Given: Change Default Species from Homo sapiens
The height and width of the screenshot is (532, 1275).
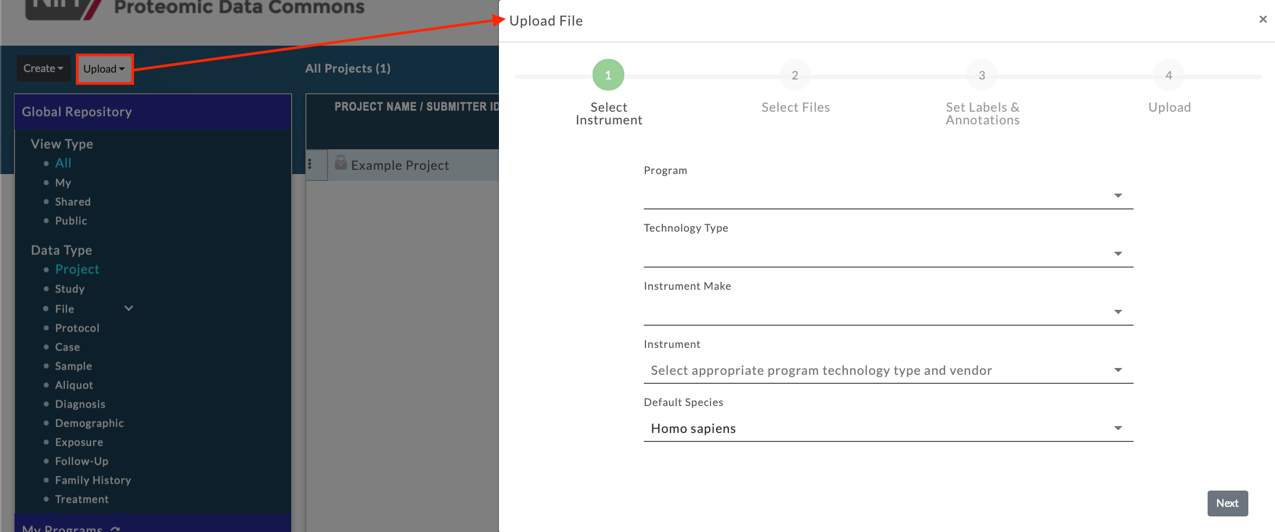Looking at the screenshot, I should coord(887,428).
